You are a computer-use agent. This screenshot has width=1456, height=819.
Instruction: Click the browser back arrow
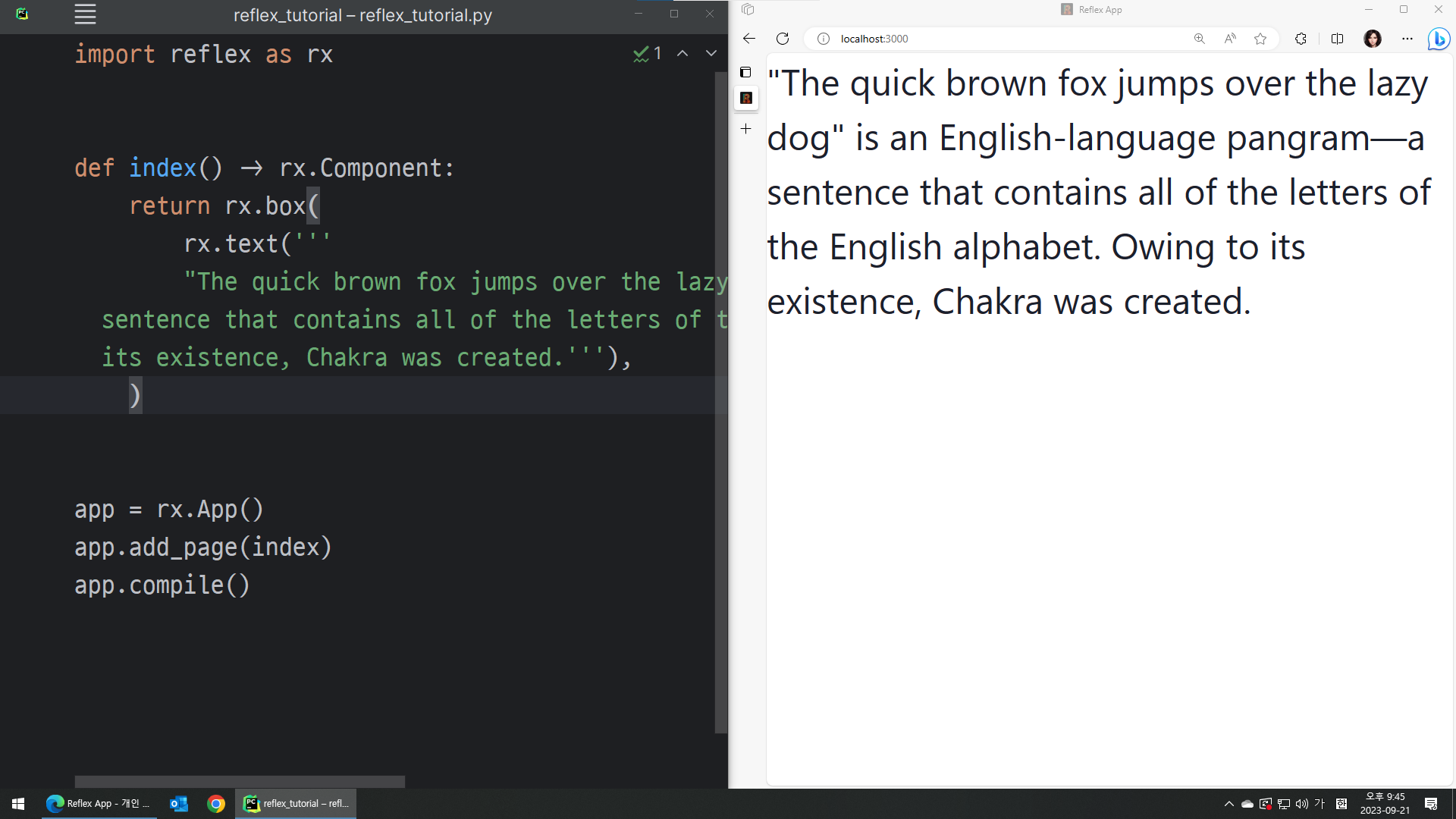click(749, 39)
